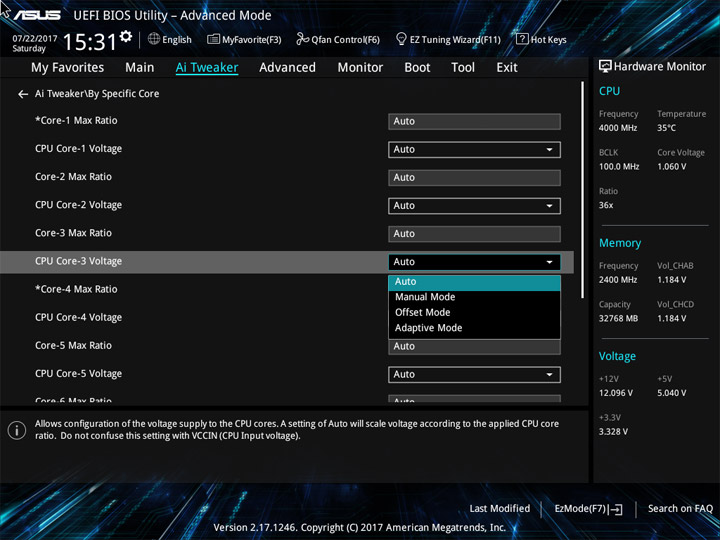
Task: Expand the CPU Core-5 Voltage dropdown
Action: point(474,375)
